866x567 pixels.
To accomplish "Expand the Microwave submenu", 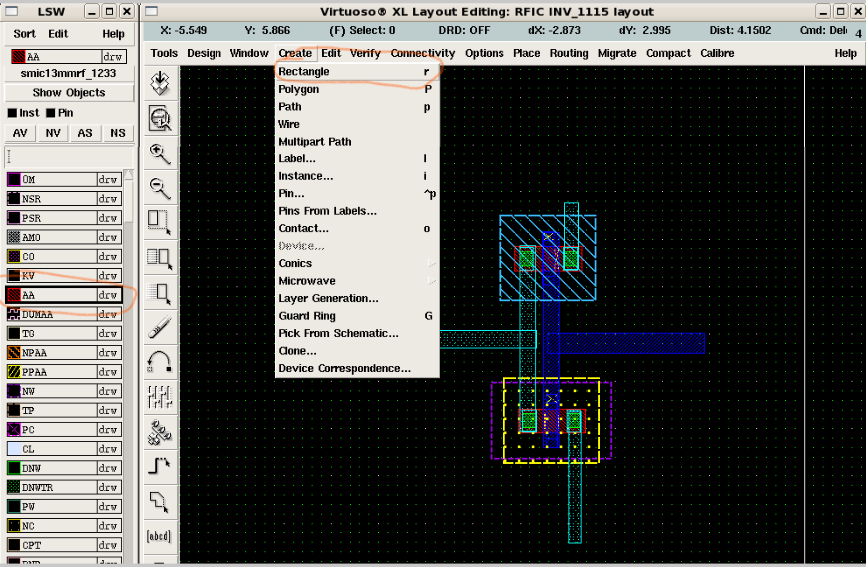I will [x=357, y=281].
